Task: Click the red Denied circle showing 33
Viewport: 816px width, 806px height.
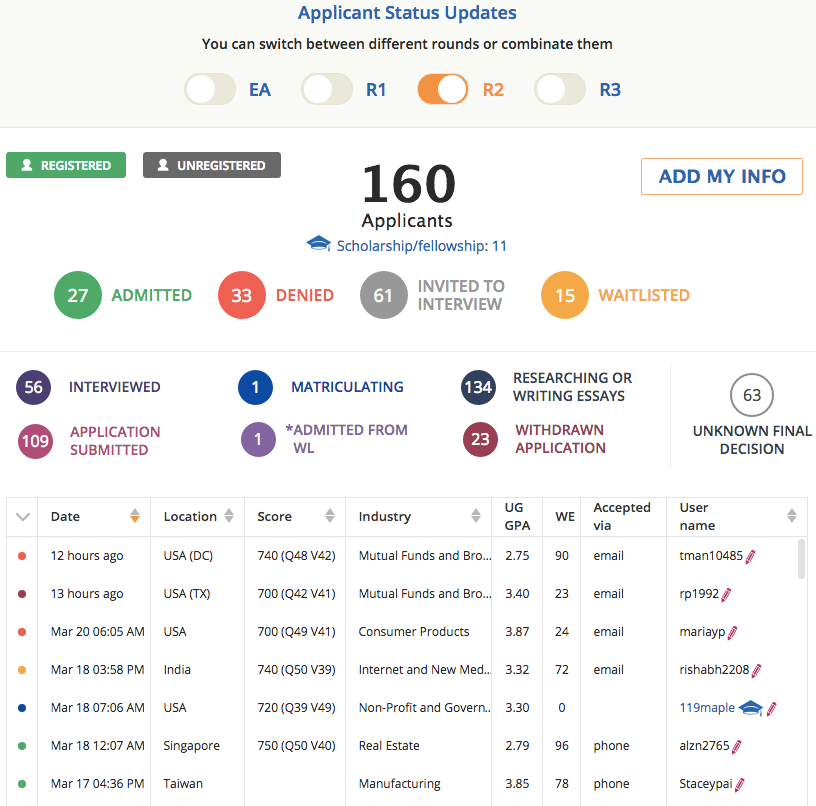Action: tap(242, 296)
